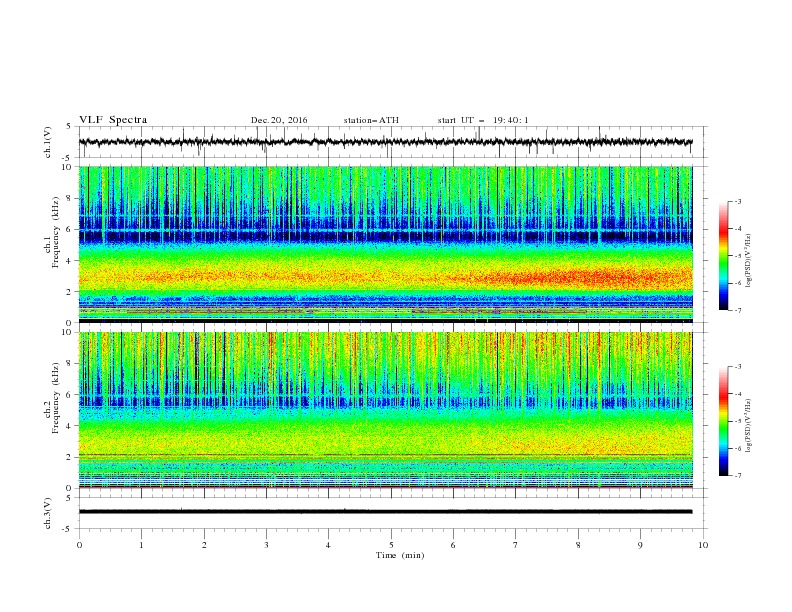The image size is (792, 612).
Task: Click the "Time (min)" axis label
Action: pos(400,555)
